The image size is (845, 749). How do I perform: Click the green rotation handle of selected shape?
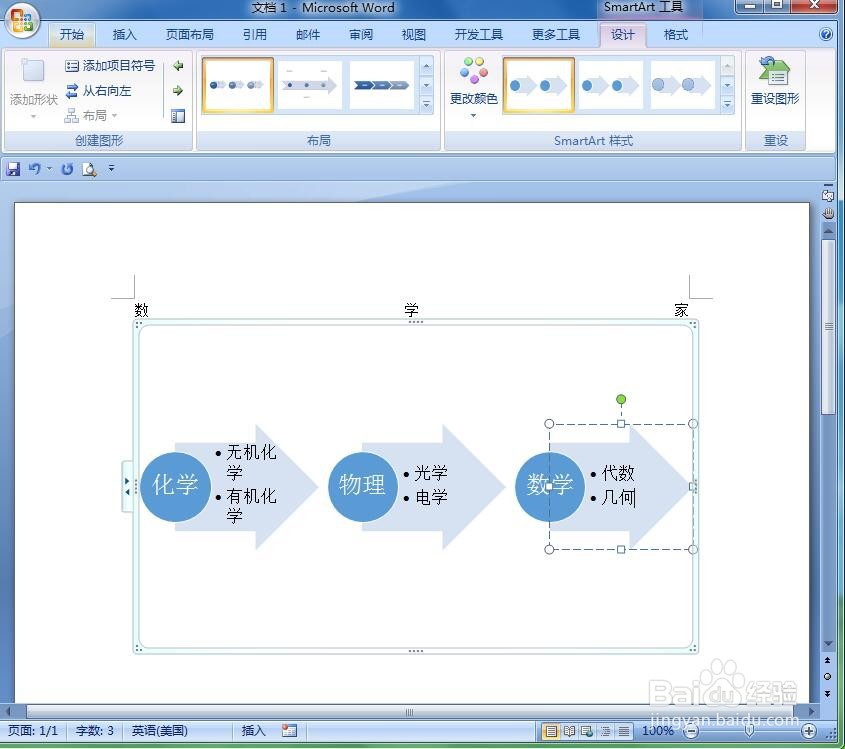621,399
